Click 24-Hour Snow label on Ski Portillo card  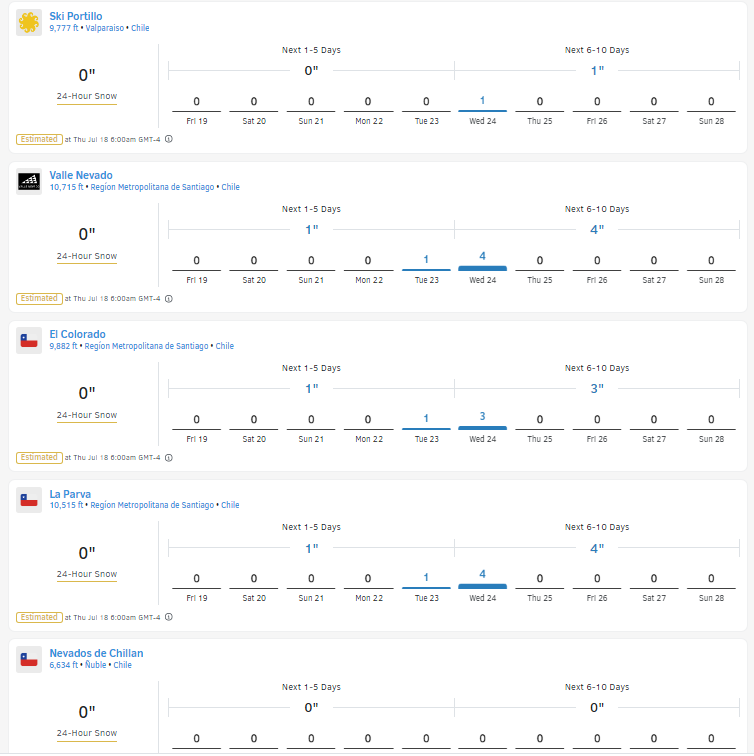[87, 96]
